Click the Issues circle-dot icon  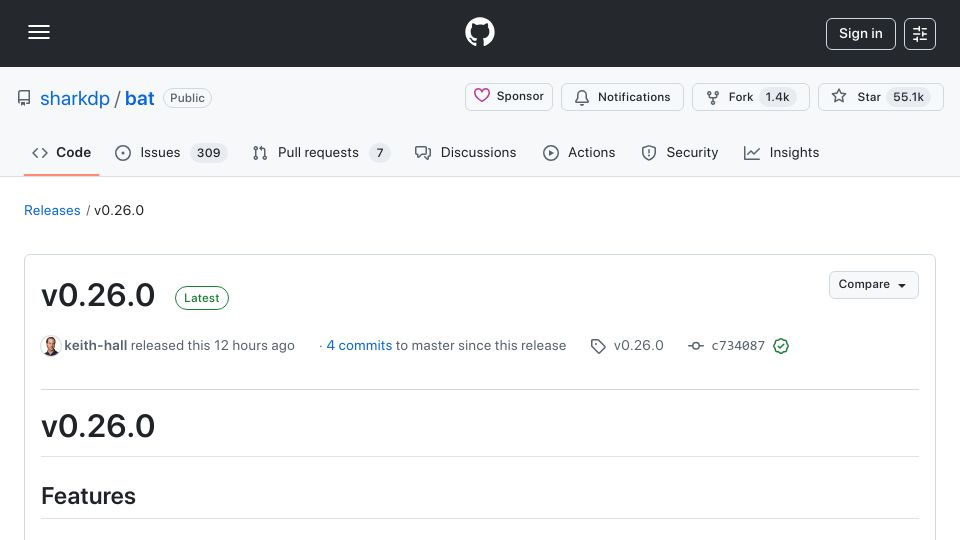point(122,153)
